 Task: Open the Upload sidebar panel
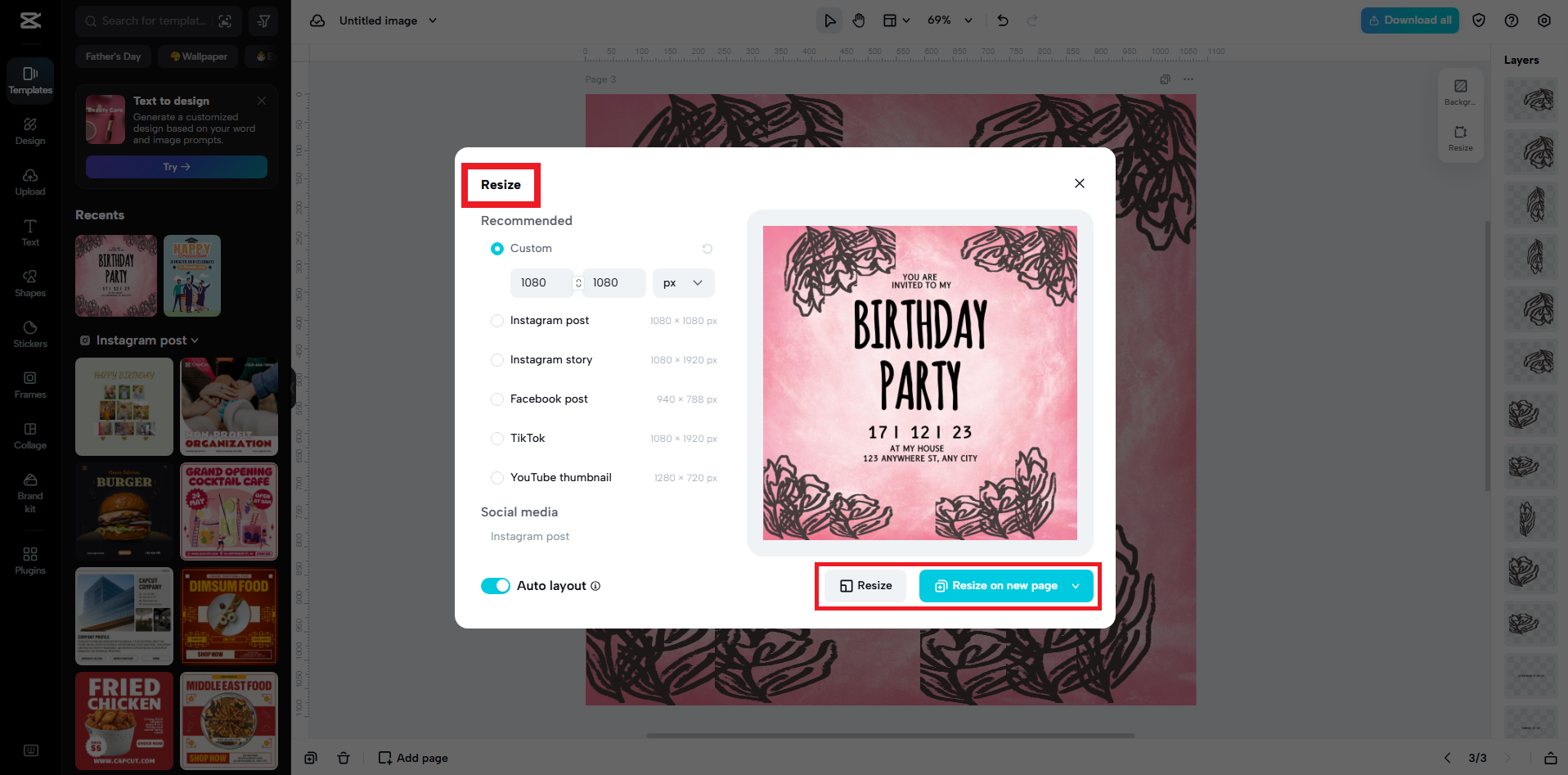coord(30,182)
